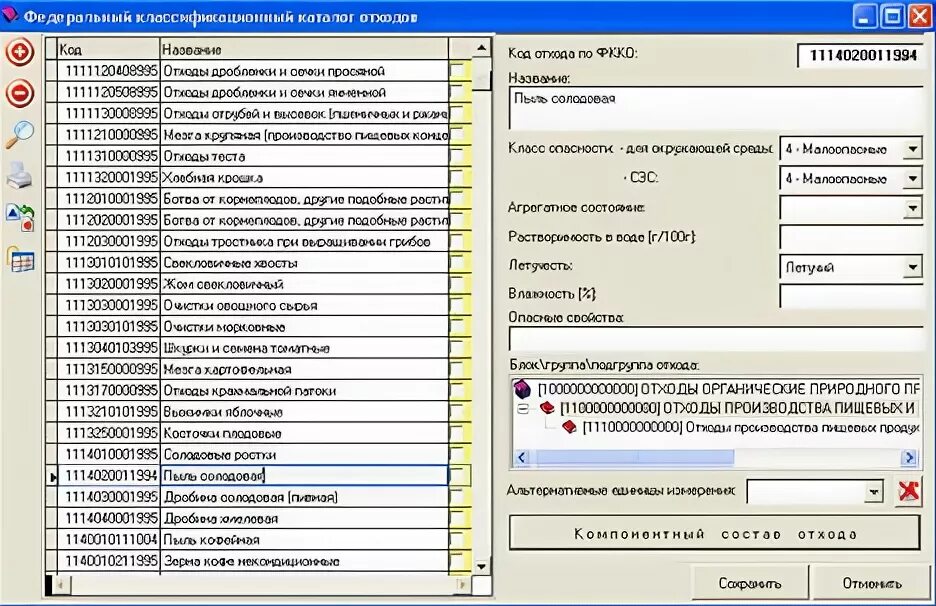Click the table horizontal scroll left arrow
Image resolution: width=936 pixels, height=606 pixels.
click(60, 585)
